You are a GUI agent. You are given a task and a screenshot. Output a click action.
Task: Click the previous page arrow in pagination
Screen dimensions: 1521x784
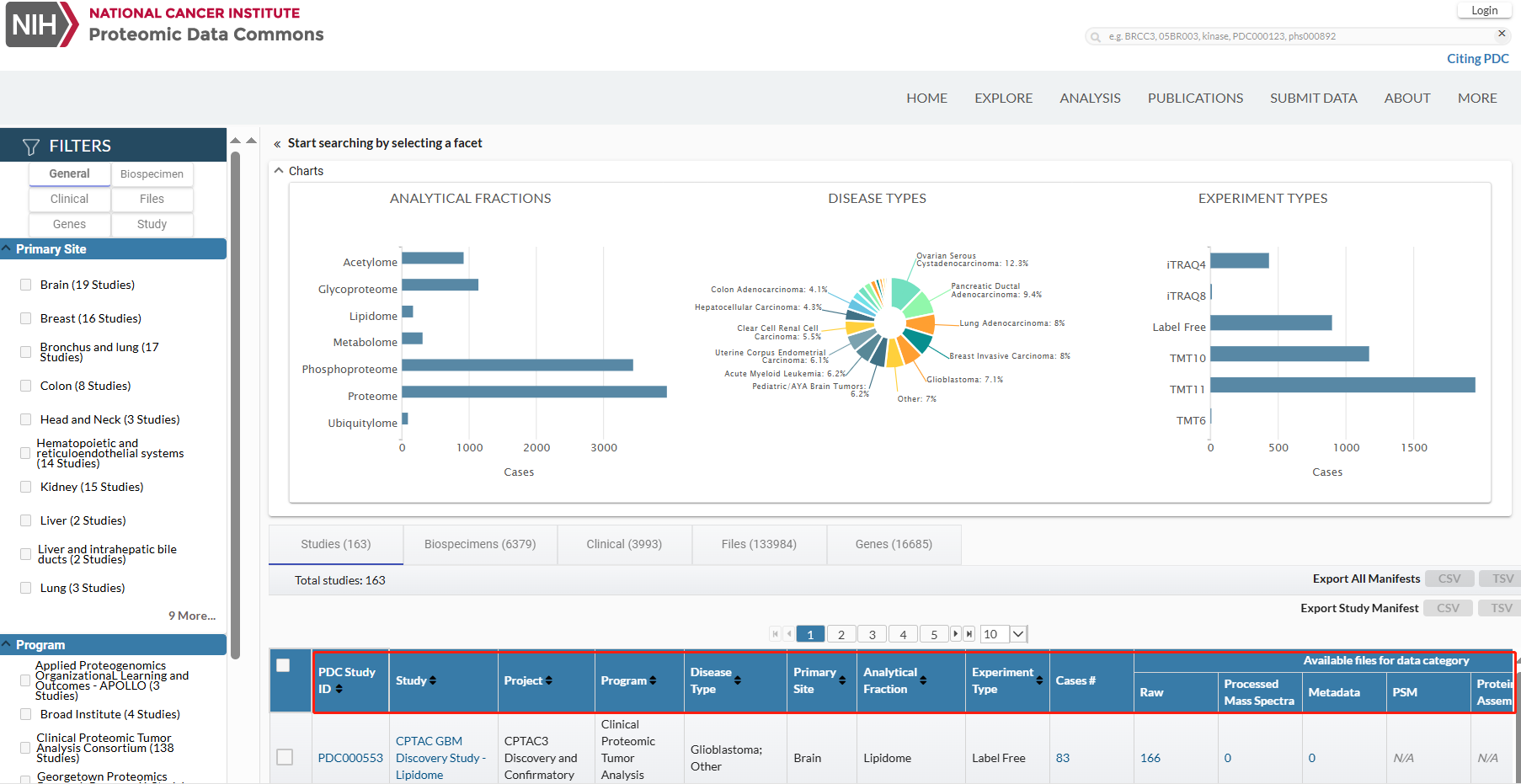pyautogui.click(x=788, y=634)
